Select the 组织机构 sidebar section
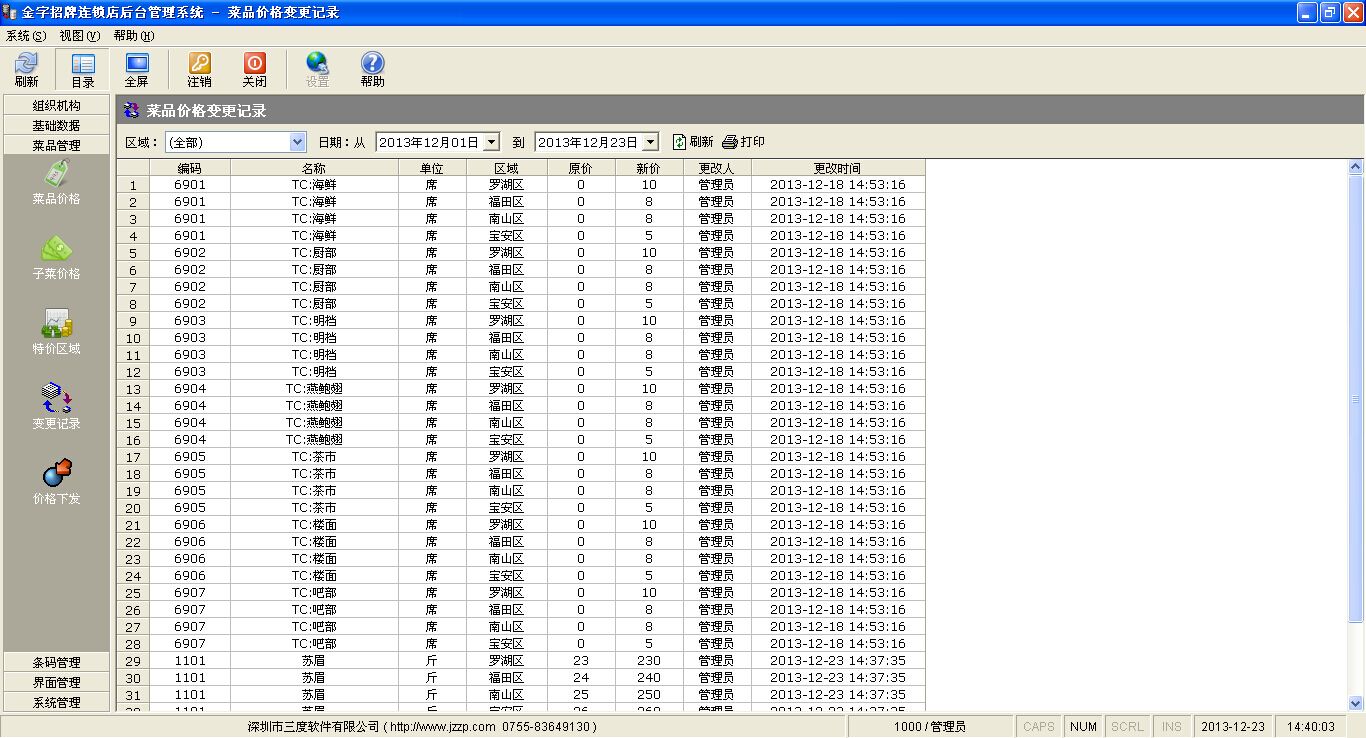This screenshot has height=738, width=1366. tap(56, 105)
